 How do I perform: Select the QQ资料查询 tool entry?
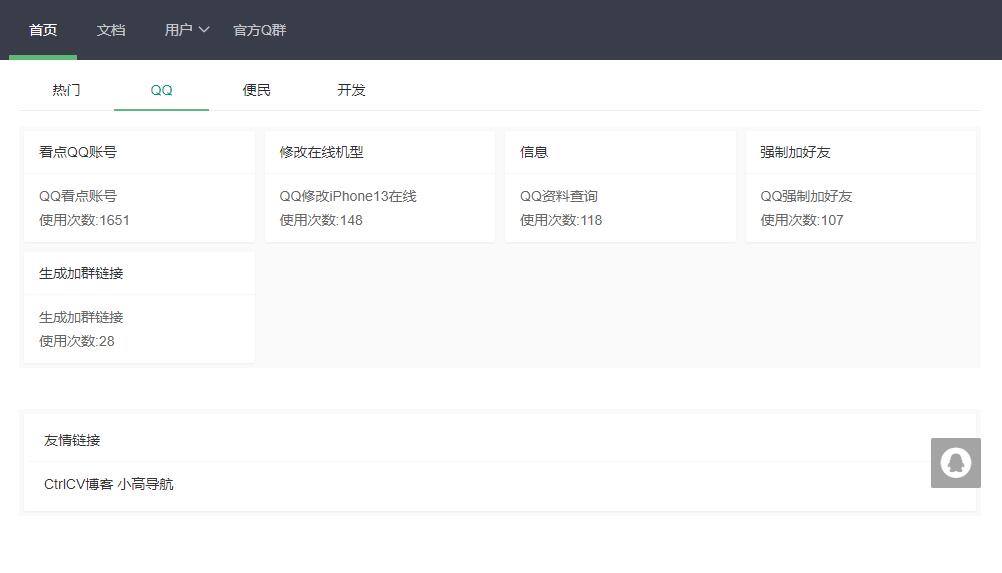559,196
